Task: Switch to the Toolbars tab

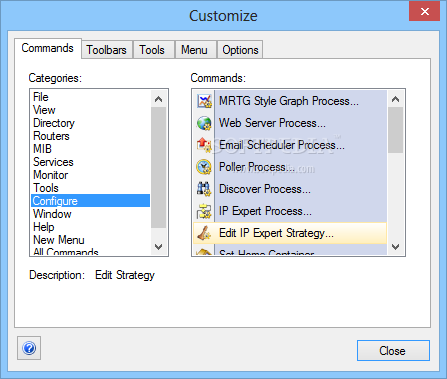Action: 107,50
